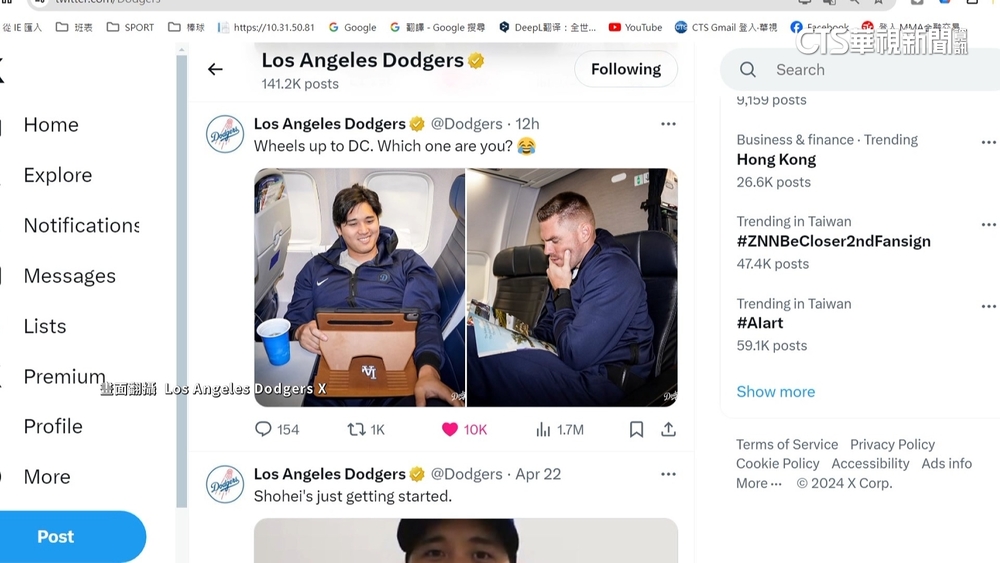Open replies on the Wheels up tweet
The image size is (1000, 563).
tap(264, 429)
